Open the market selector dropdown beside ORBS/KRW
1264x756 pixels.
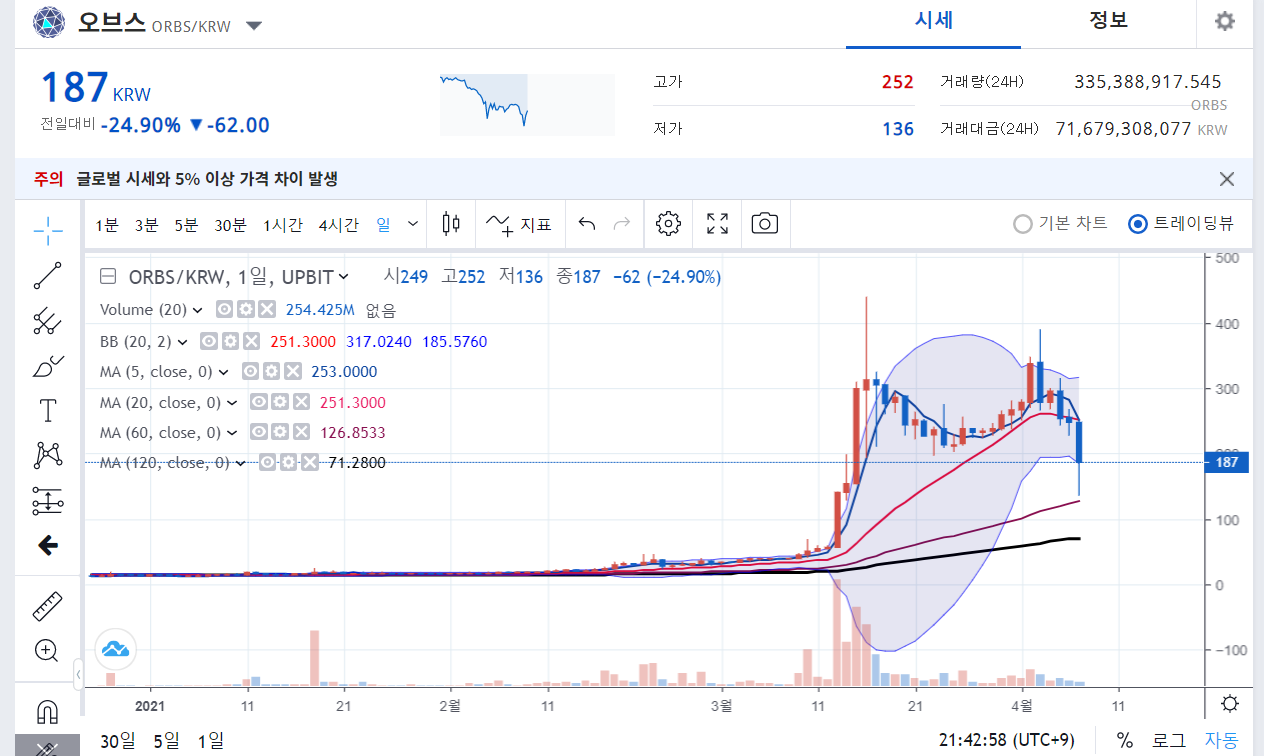pyautogui.click(x=254, y=26)
